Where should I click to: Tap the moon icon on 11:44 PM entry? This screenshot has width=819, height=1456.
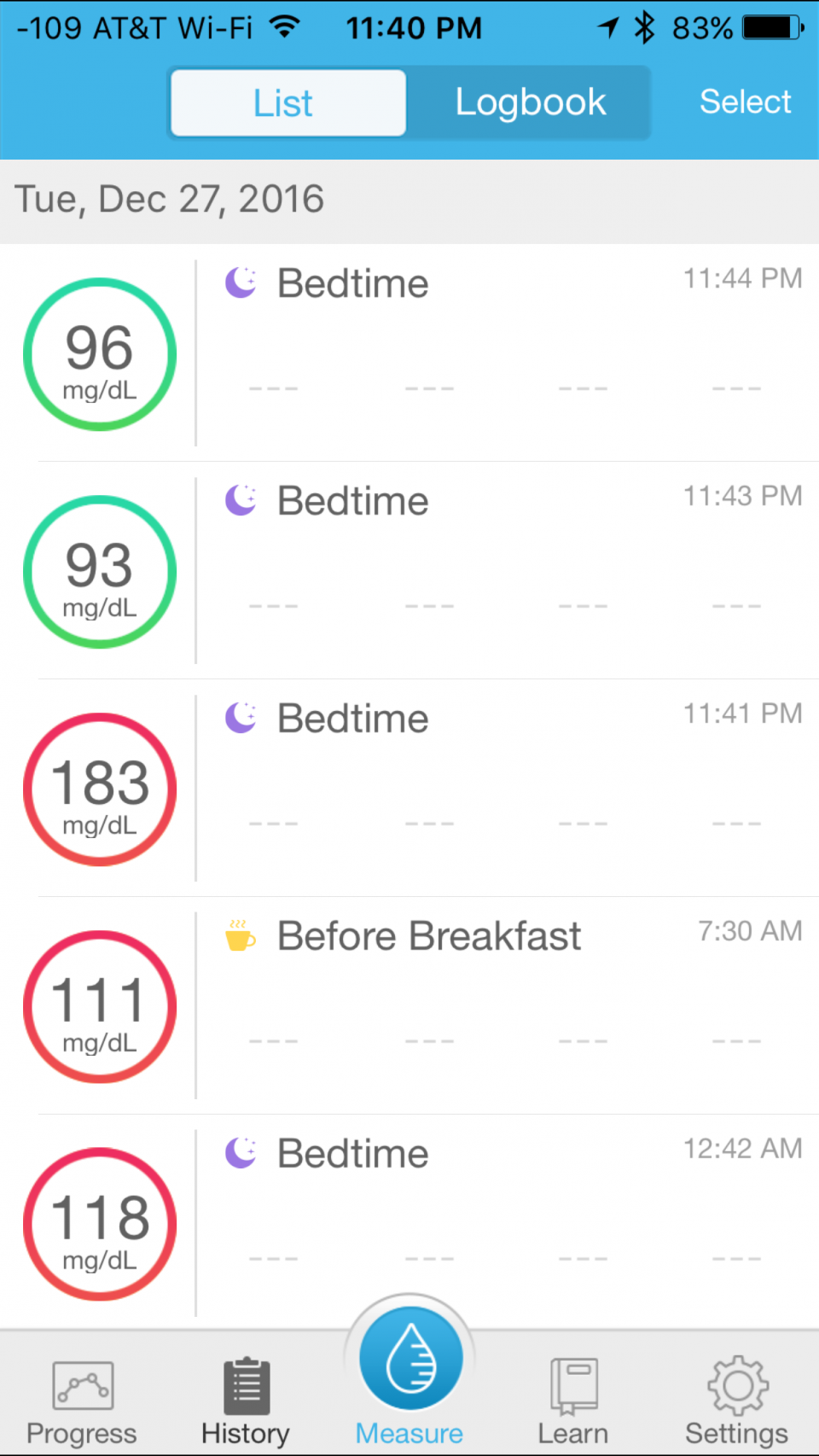click(x=241, y=282)
